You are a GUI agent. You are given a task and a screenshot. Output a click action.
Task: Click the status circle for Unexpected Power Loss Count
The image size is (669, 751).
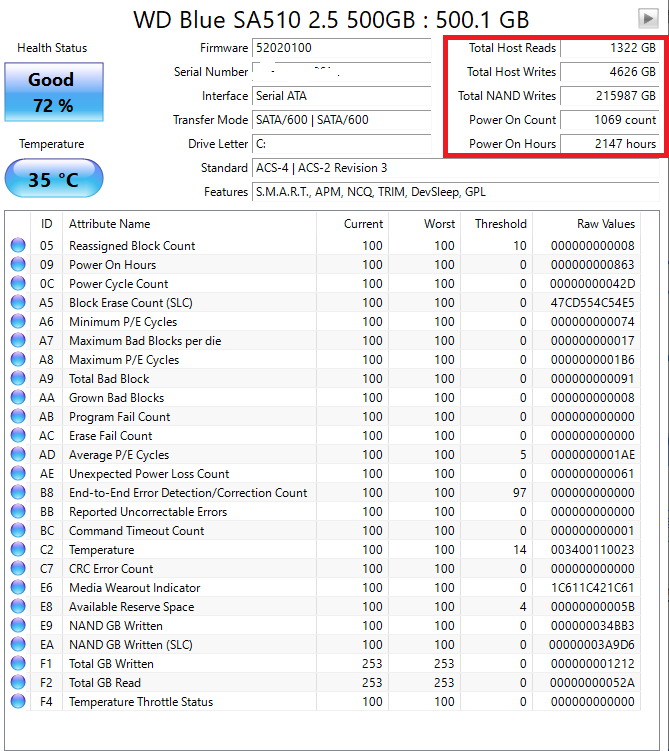18,473
